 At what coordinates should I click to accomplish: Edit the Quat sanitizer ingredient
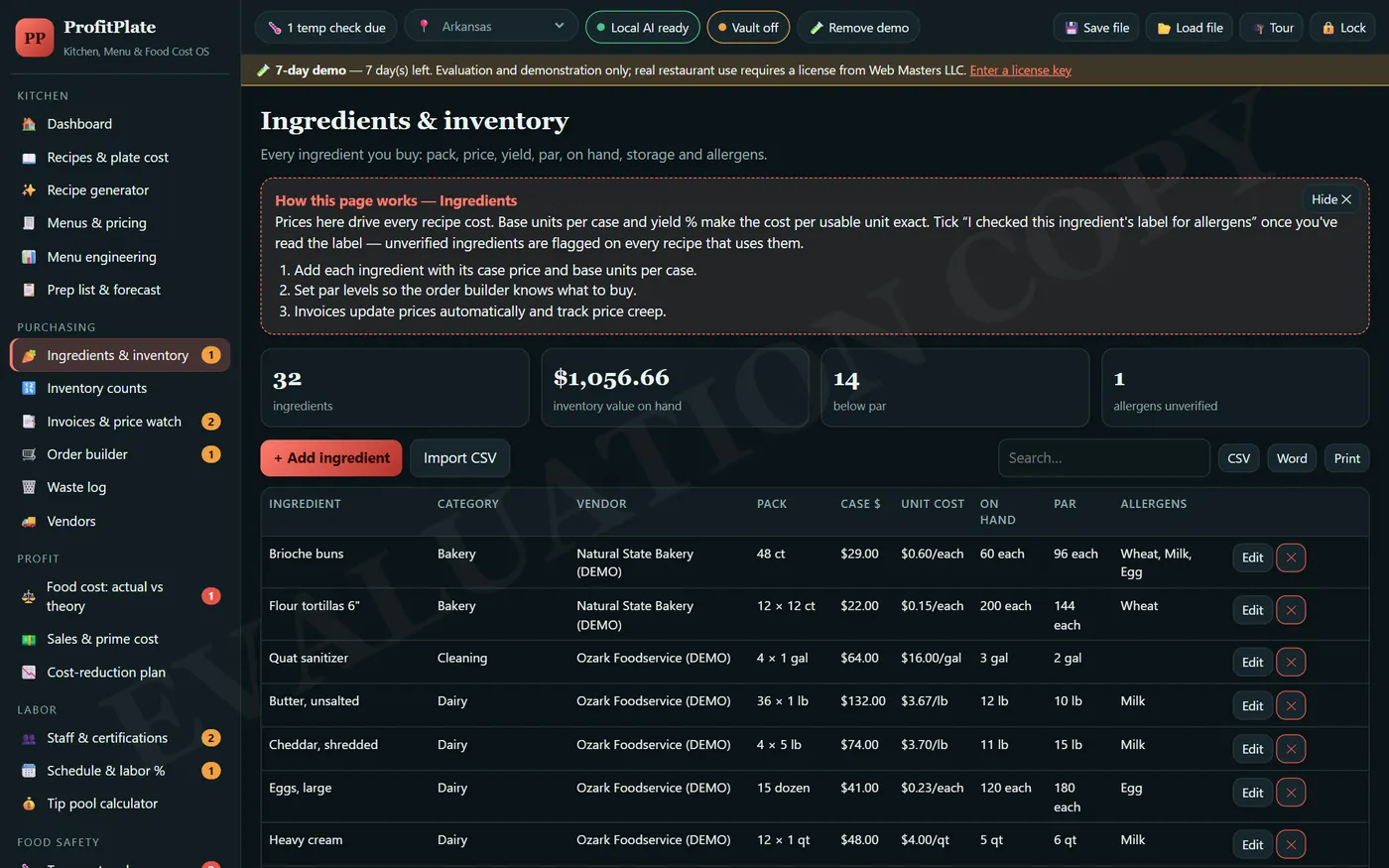[1252, 662]
